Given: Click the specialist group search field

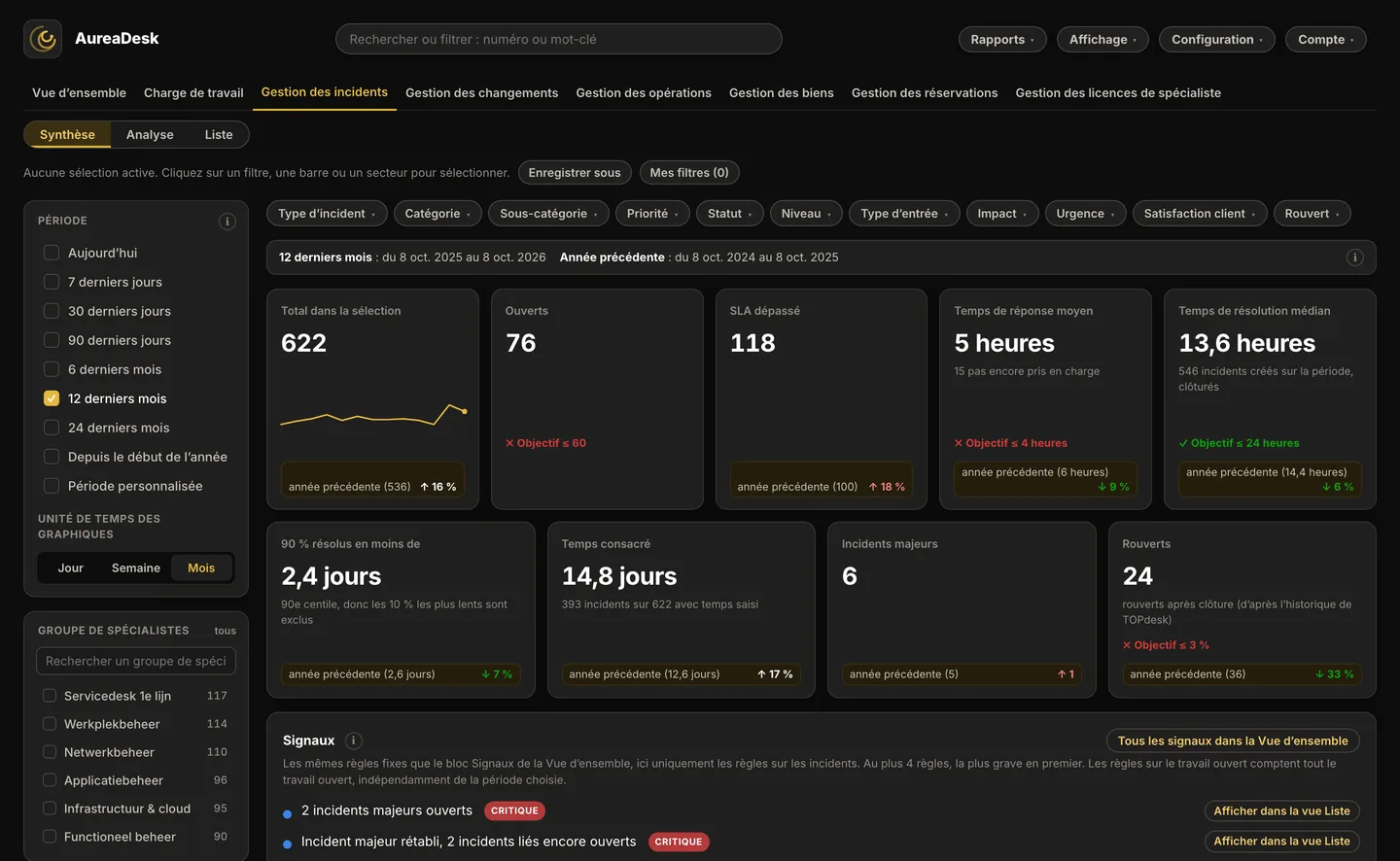Looking at the screenshot, I should pyautogui.click(x=136, y=662).
